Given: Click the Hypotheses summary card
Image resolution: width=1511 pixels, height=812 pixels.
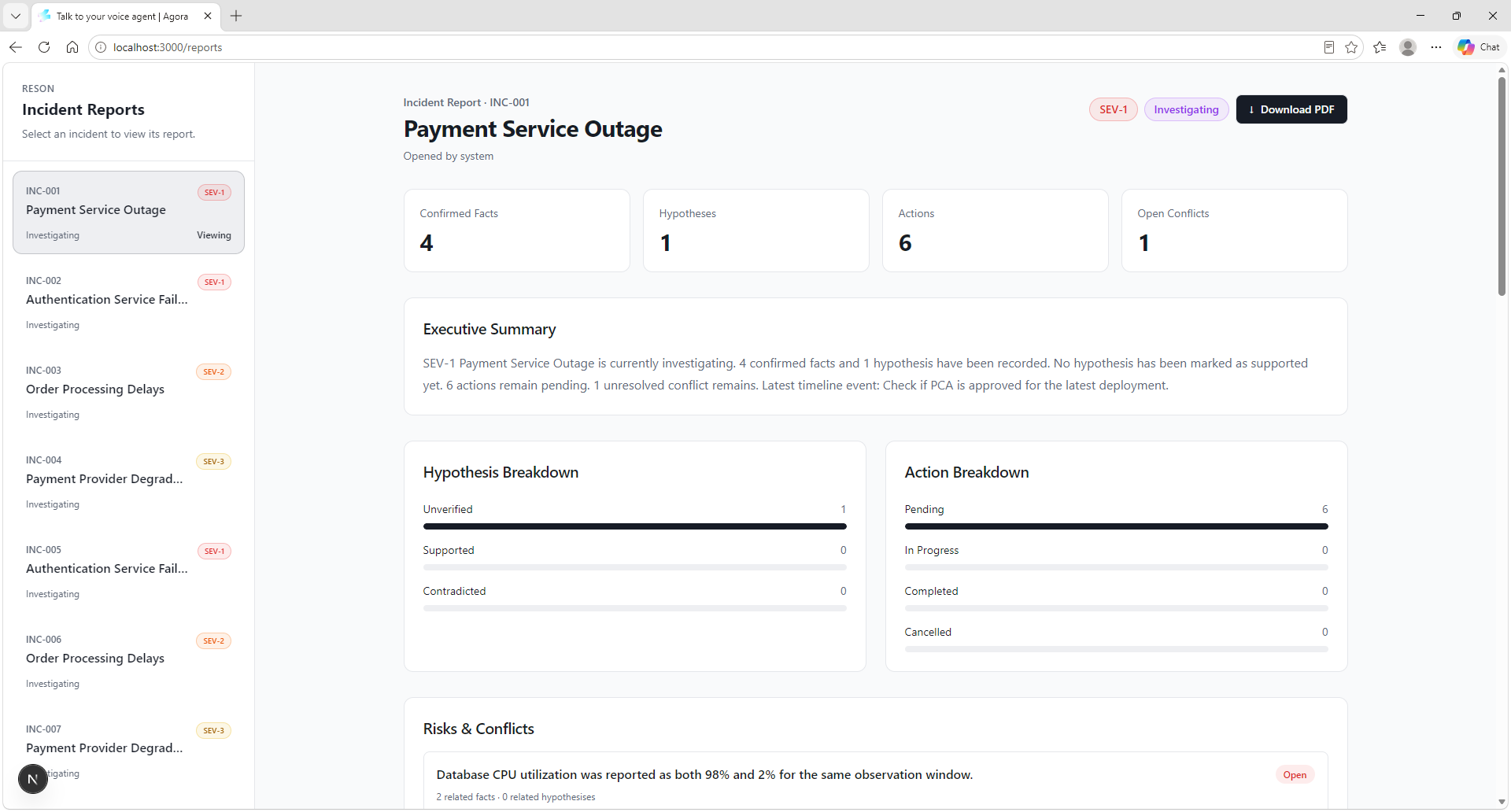Looking at the screenshot, I should 756,231.
